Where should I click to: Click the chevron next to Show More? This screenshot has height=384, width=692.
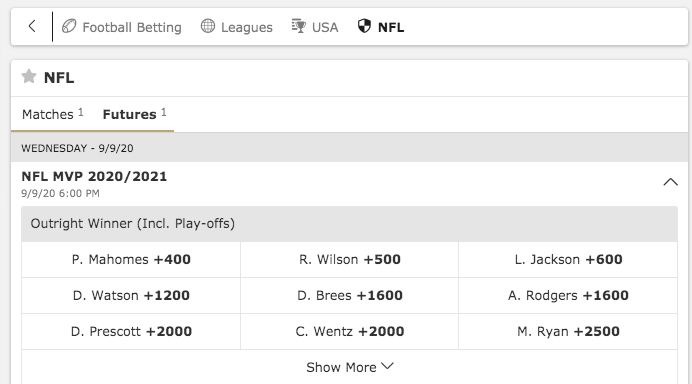[x=387, y=366]
